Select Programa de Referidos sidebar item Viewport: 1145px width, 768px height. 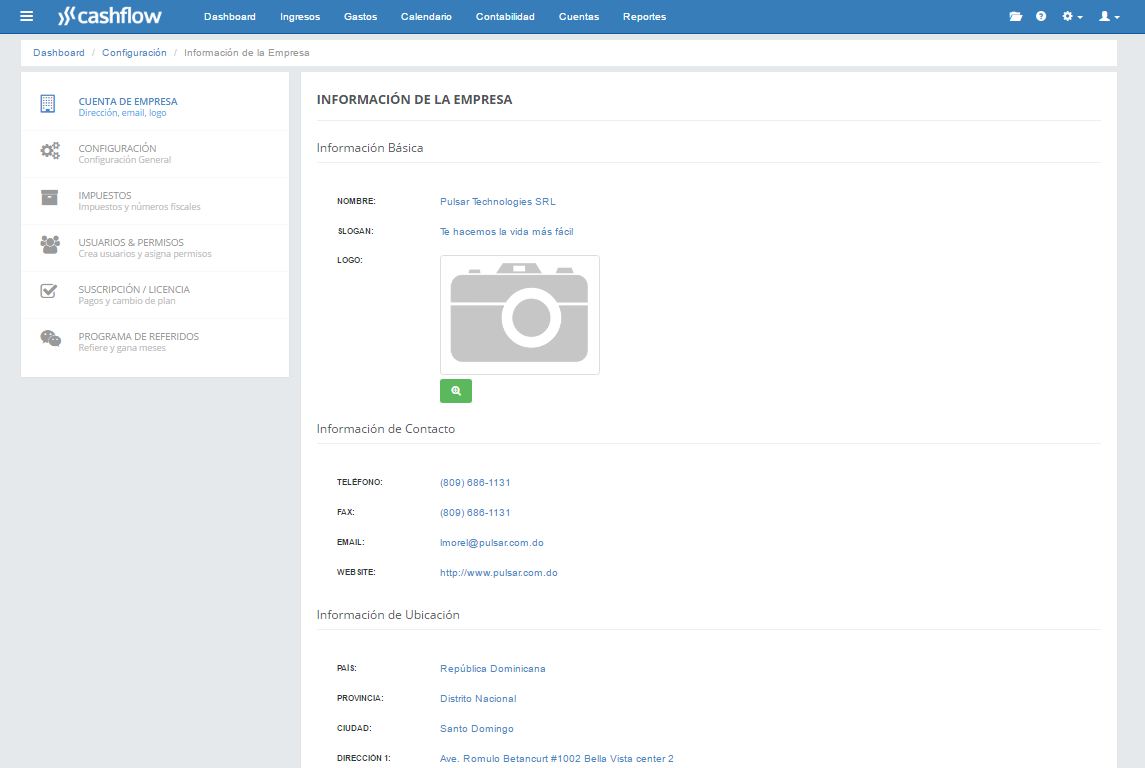(155, 342)
